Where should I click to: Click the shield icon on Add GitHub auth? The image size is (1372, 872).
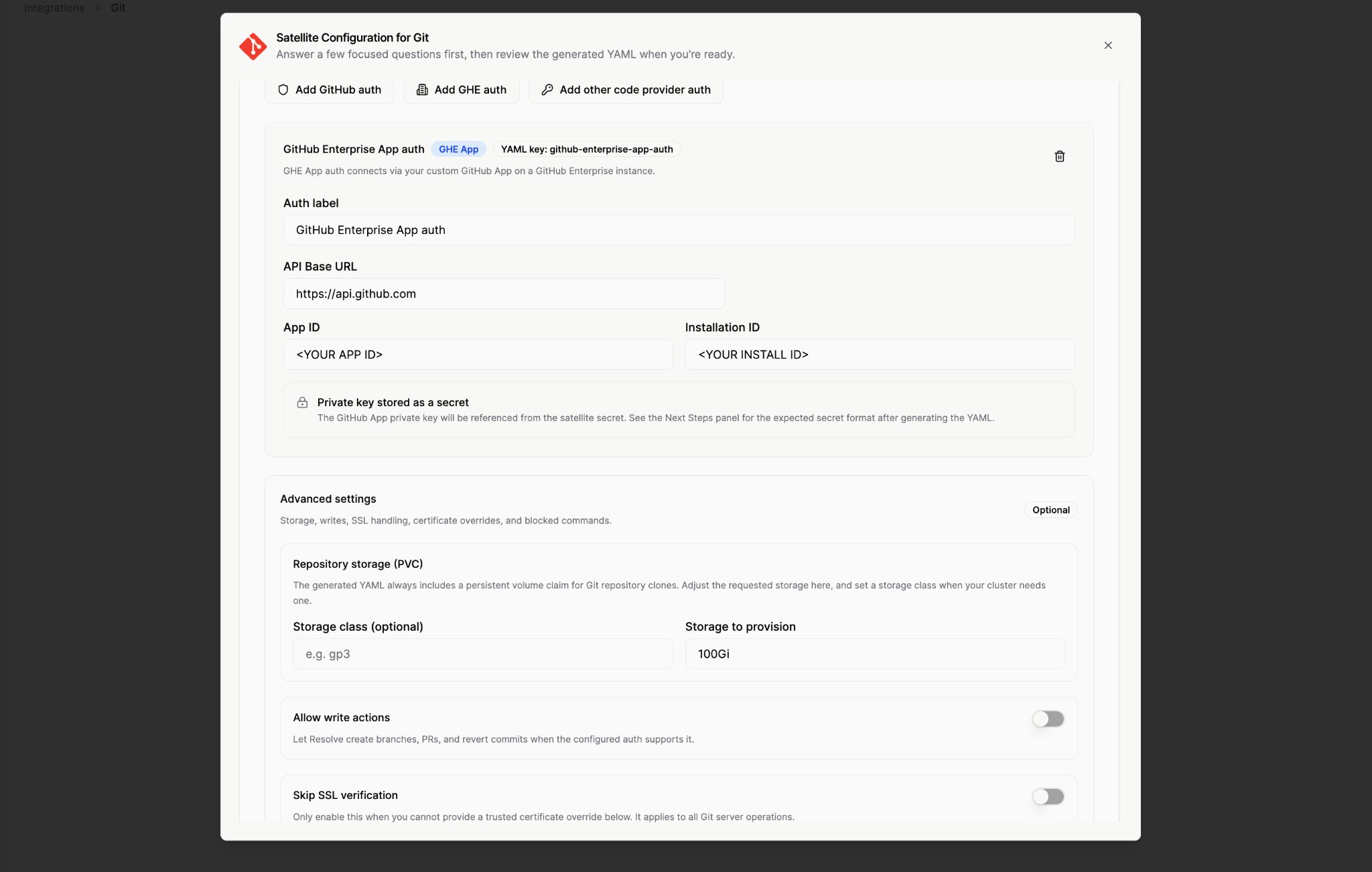(283, 90)
